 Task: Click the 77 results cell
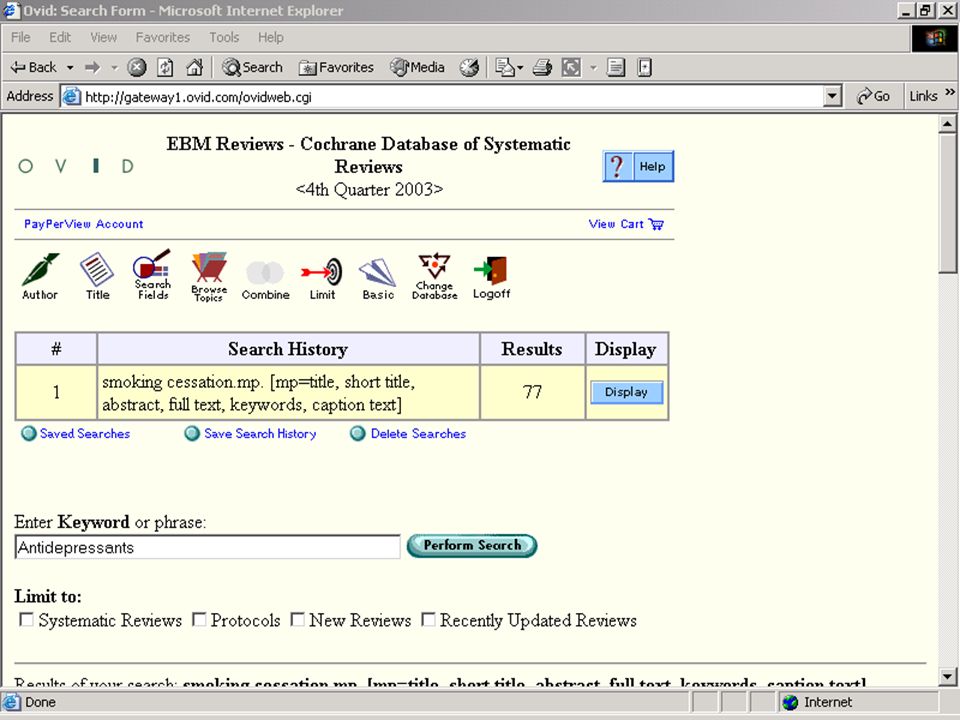pyautogui.click(x=532, y=392)
